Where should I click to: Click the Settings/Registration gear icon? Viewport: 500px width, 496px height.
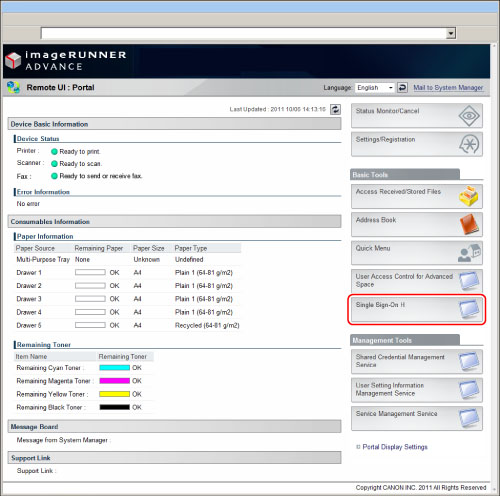469,144
